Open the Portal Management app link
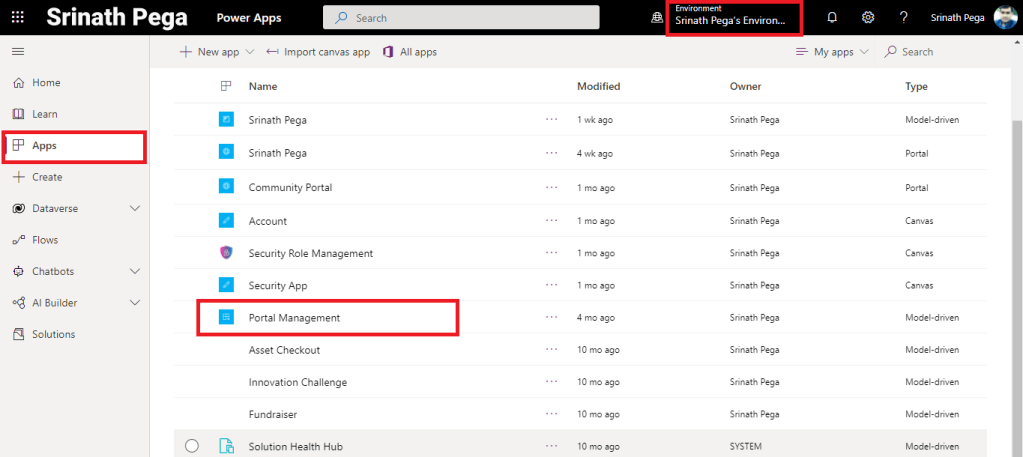 coord(294,318)
